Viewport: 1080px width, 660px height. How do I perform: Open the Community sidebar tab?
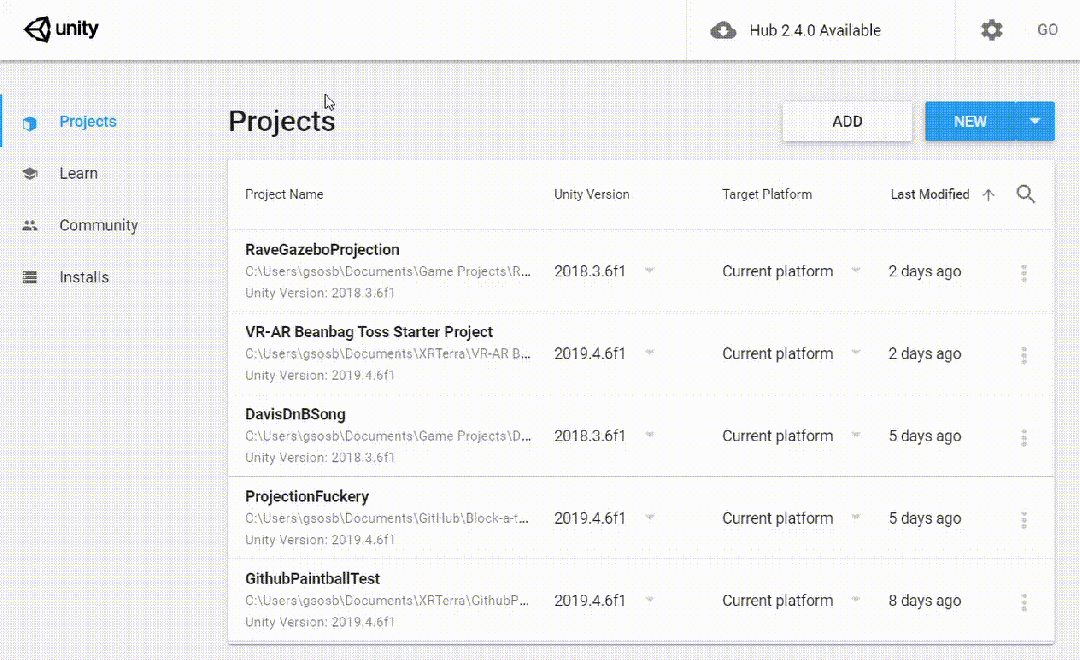98,225
